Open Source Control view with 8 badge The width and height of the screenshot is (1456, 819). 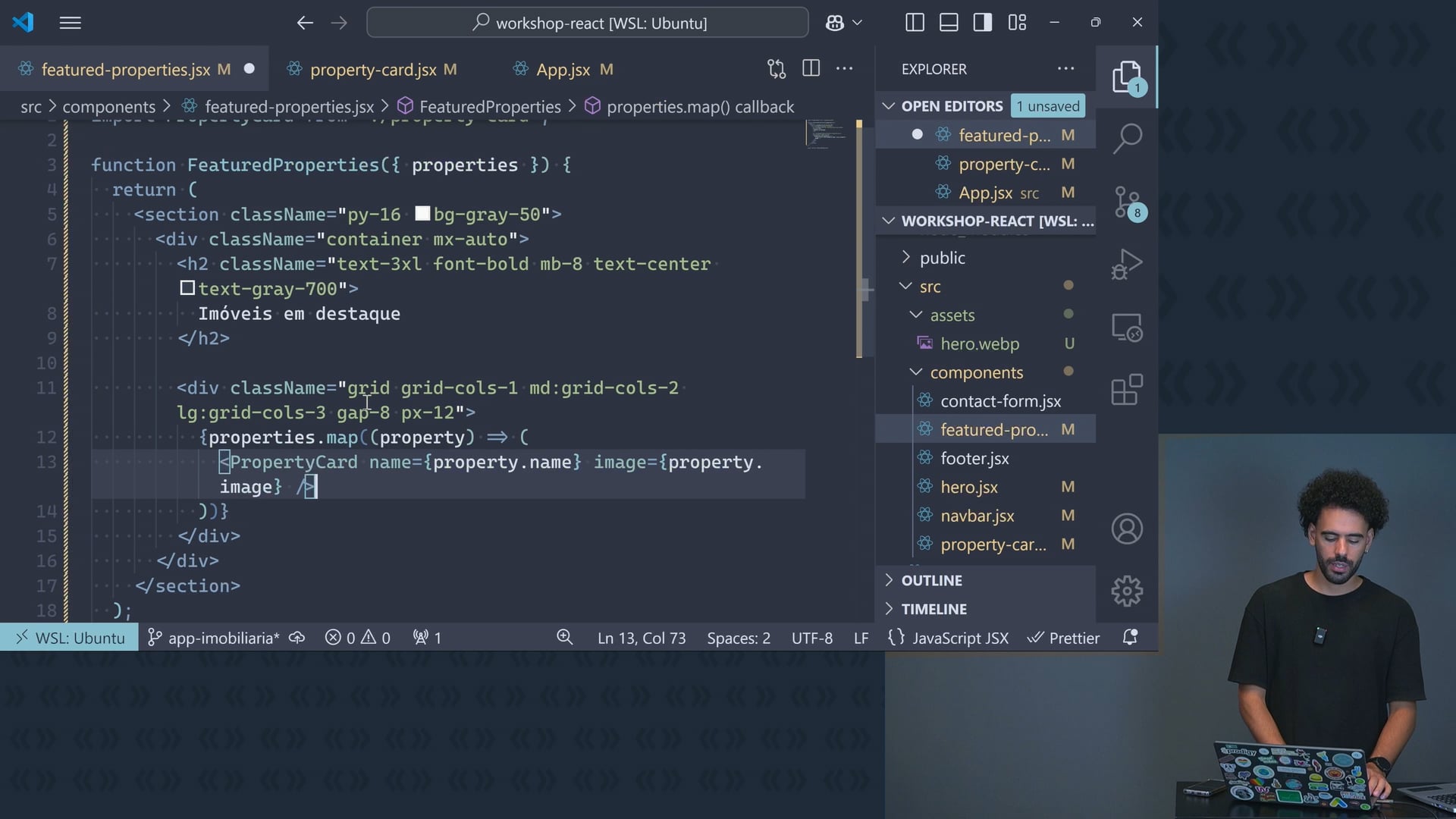click(x=1127, y=202)
